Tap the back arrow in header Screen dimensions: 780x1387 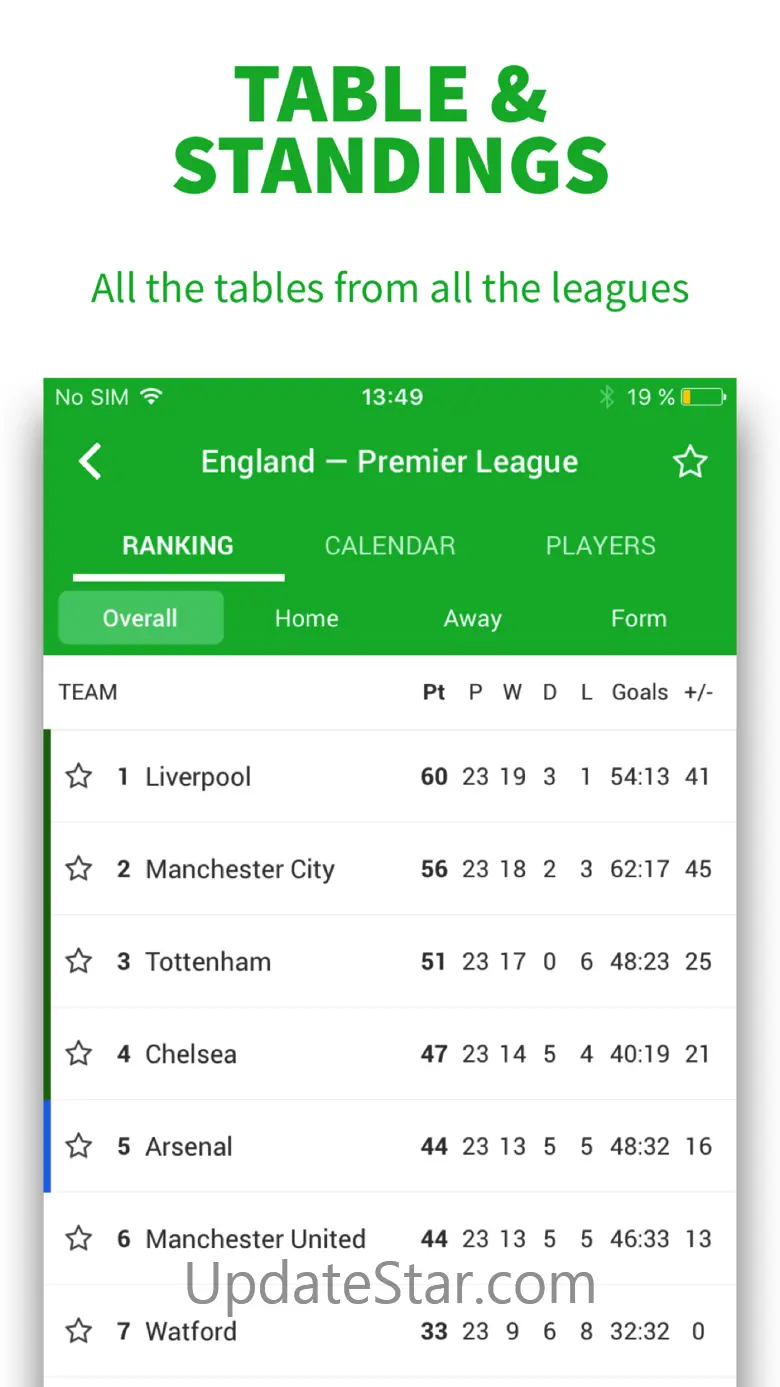tap(91, 462)
